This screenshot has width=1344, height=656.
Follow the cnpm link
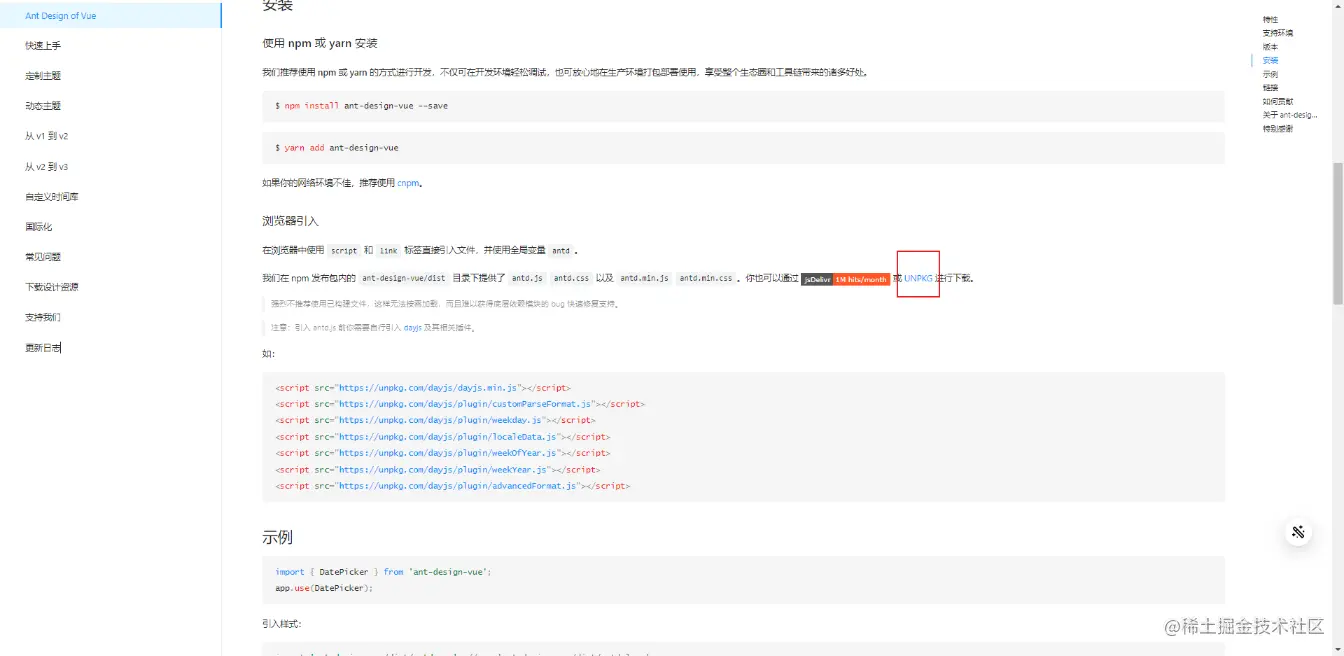[x=408, y=183]
